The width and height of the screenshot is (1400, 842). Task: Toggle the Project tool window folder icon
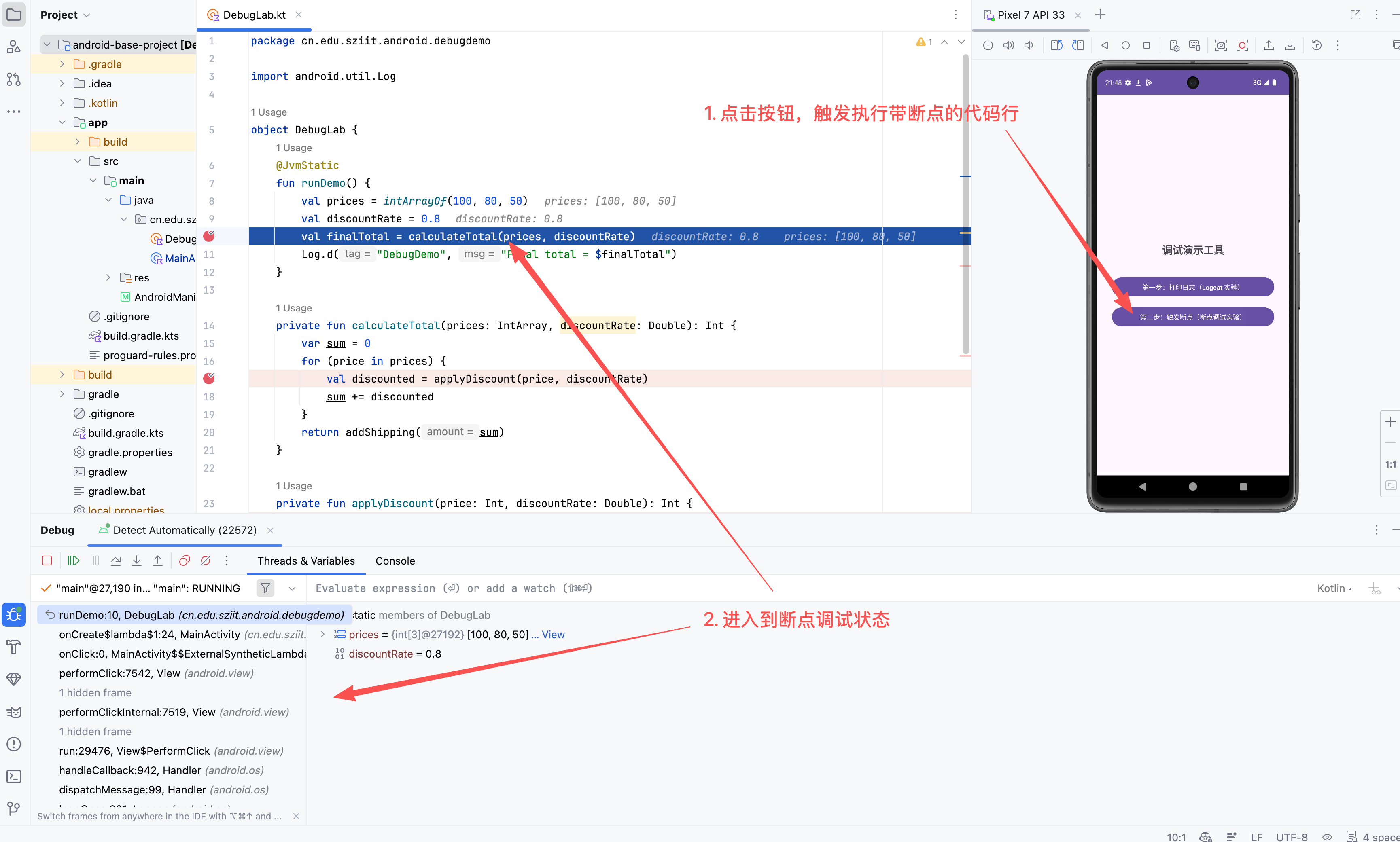coord(14,15)
